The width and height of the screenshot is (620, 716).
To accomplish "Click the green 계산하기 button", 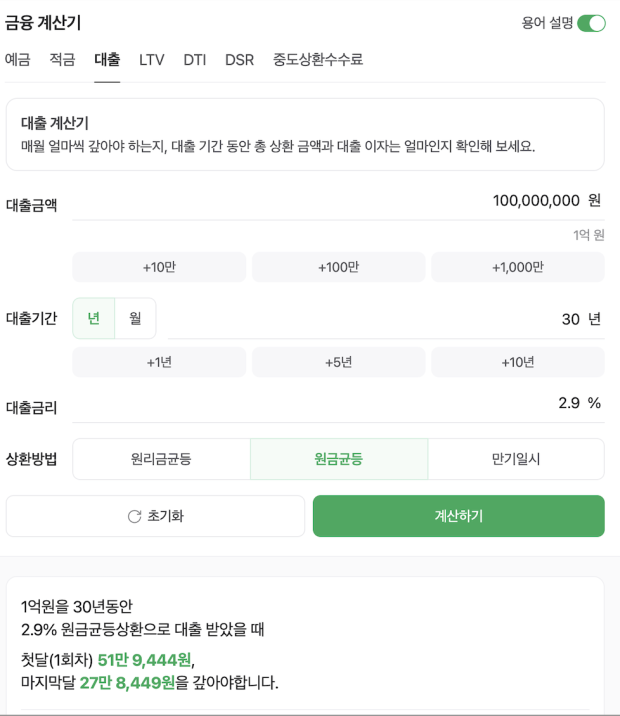I will point(459,516).
